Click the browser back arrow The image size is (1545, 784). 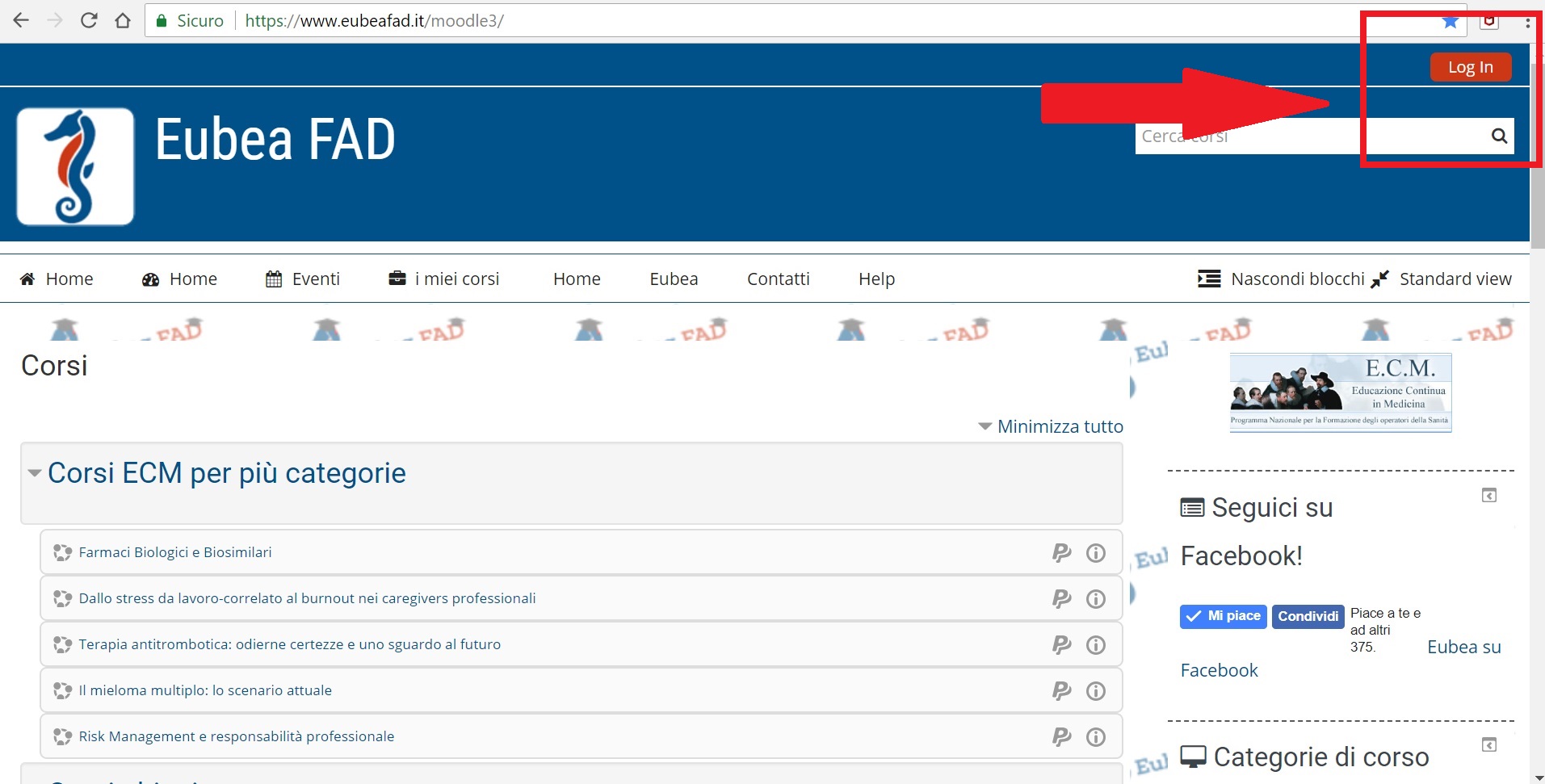(21, 20)
